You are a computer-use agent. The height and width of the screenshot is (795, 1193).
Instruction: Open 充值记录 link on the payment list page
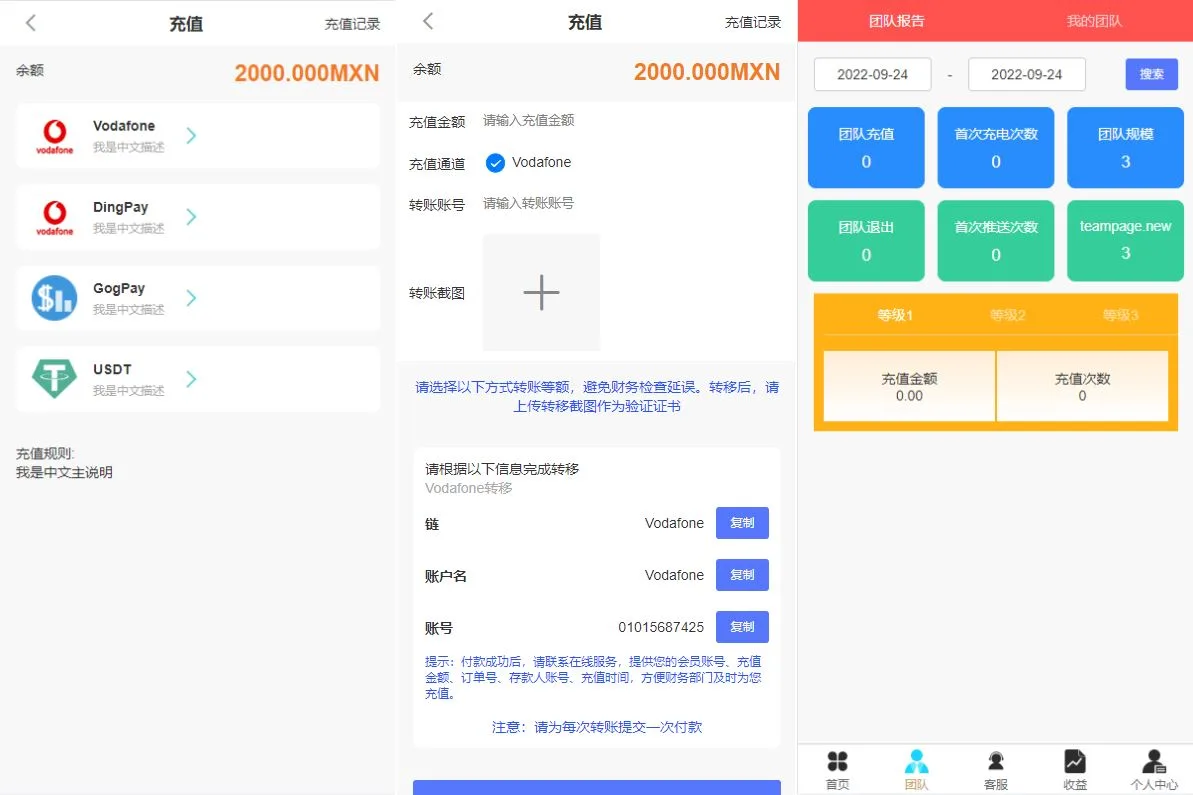352,24
